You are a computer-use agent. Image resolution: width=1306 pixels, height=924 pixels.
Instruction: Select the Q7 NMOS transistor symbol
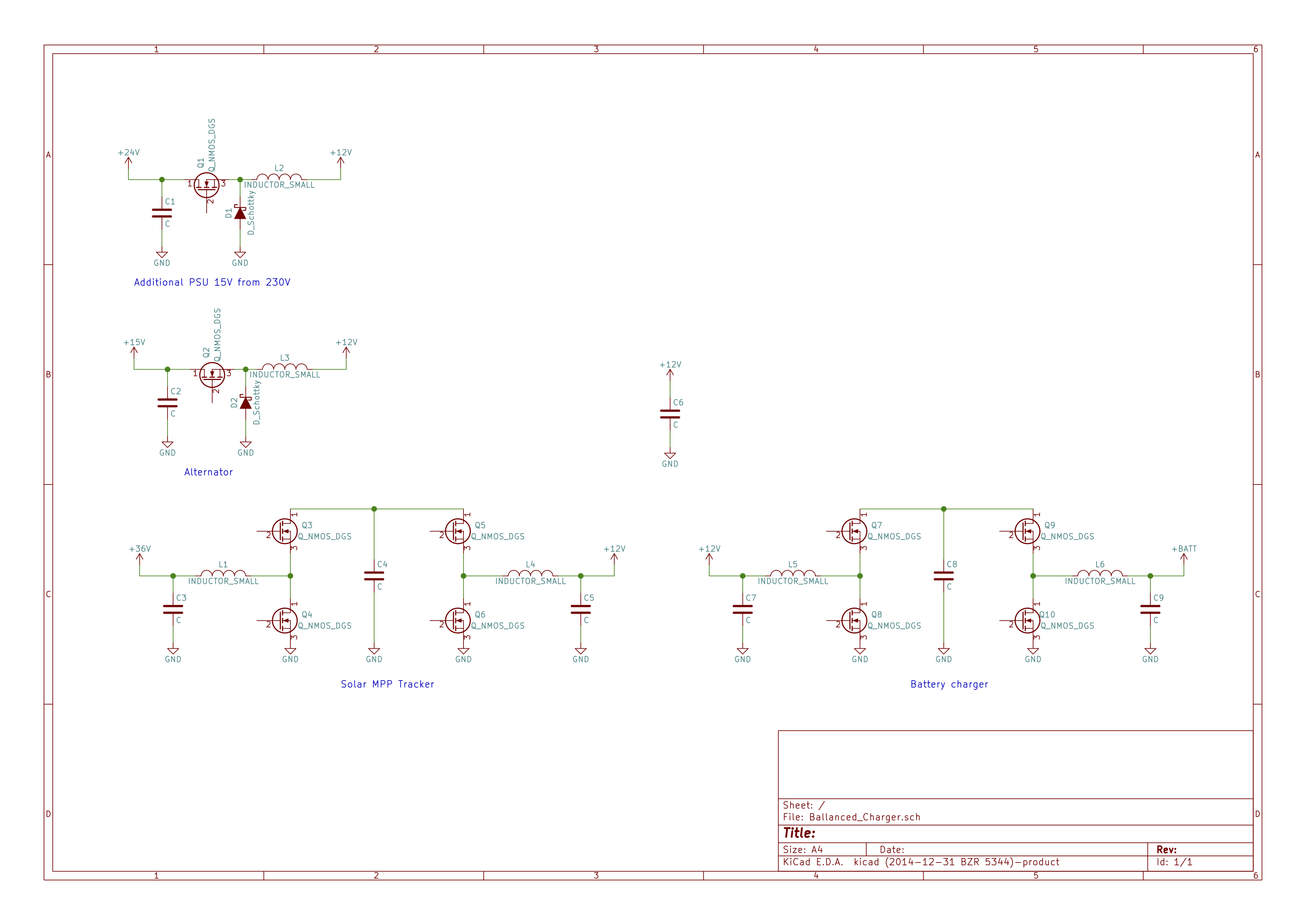(x=854, y=531)
